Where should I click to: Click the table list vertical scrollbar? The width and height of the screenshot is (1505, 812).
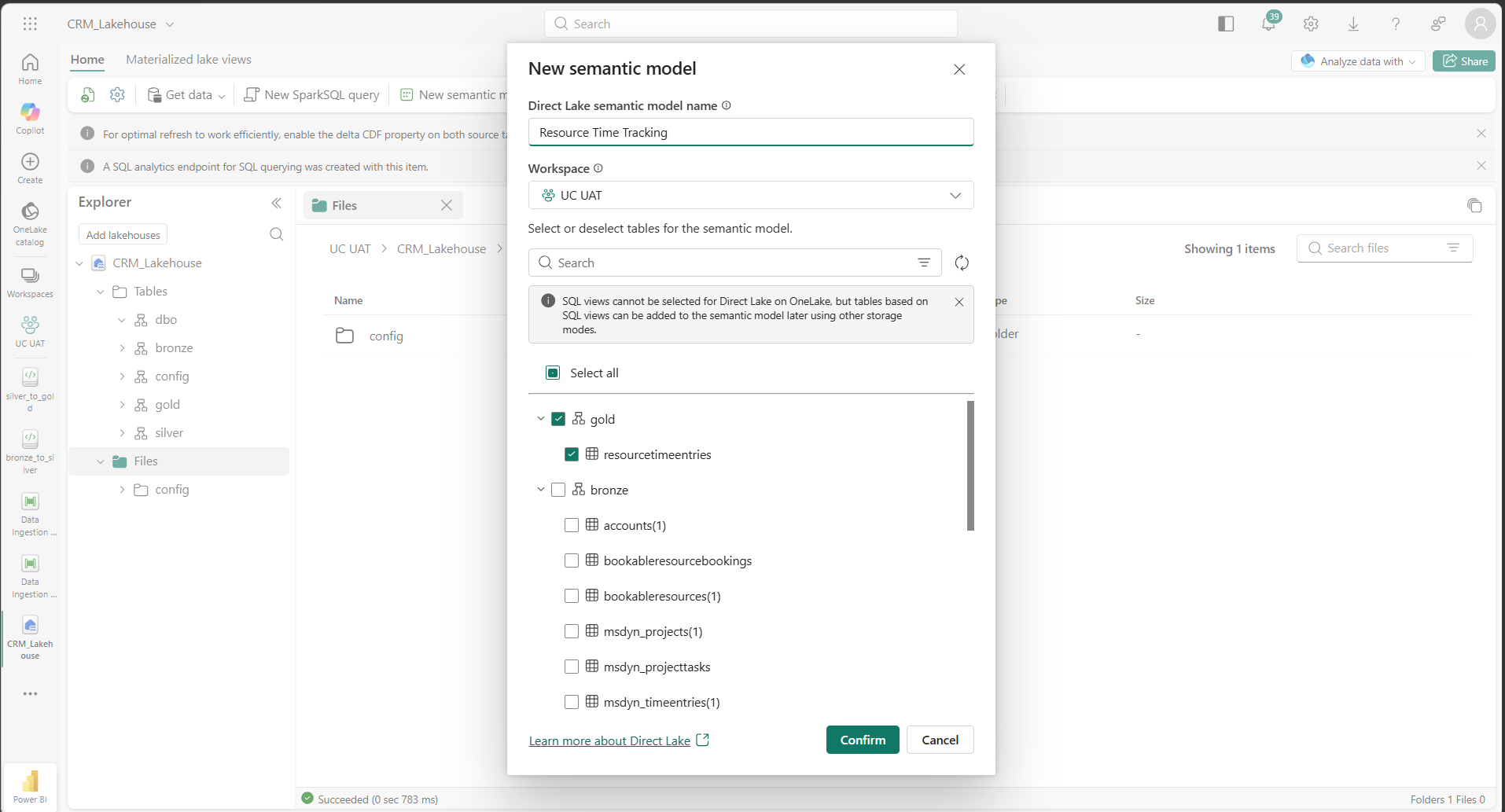(970, 465)
